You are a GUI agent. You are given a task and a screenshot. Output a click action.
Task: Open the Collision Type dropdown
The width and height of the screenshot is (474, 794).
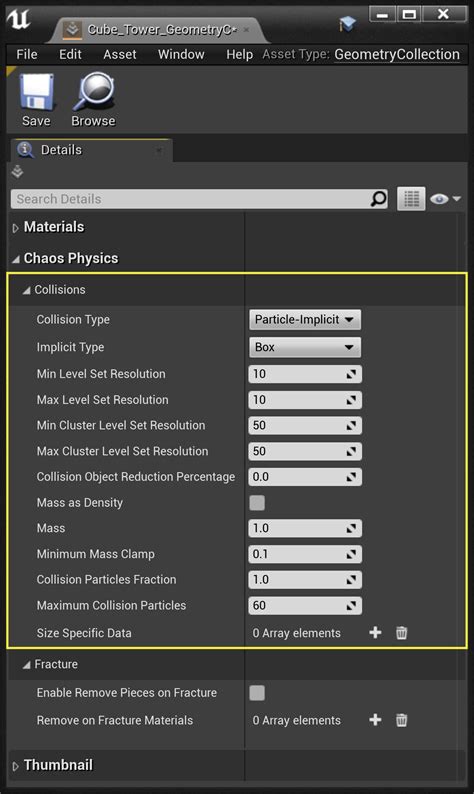tap(305, 320)
